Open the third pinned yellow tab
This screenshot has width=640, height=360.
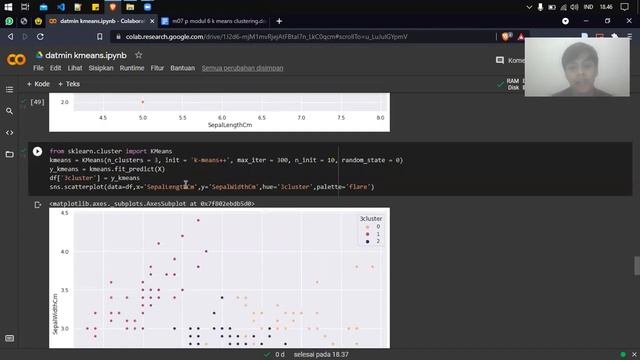pyautogui.click(x=38, y=21)
